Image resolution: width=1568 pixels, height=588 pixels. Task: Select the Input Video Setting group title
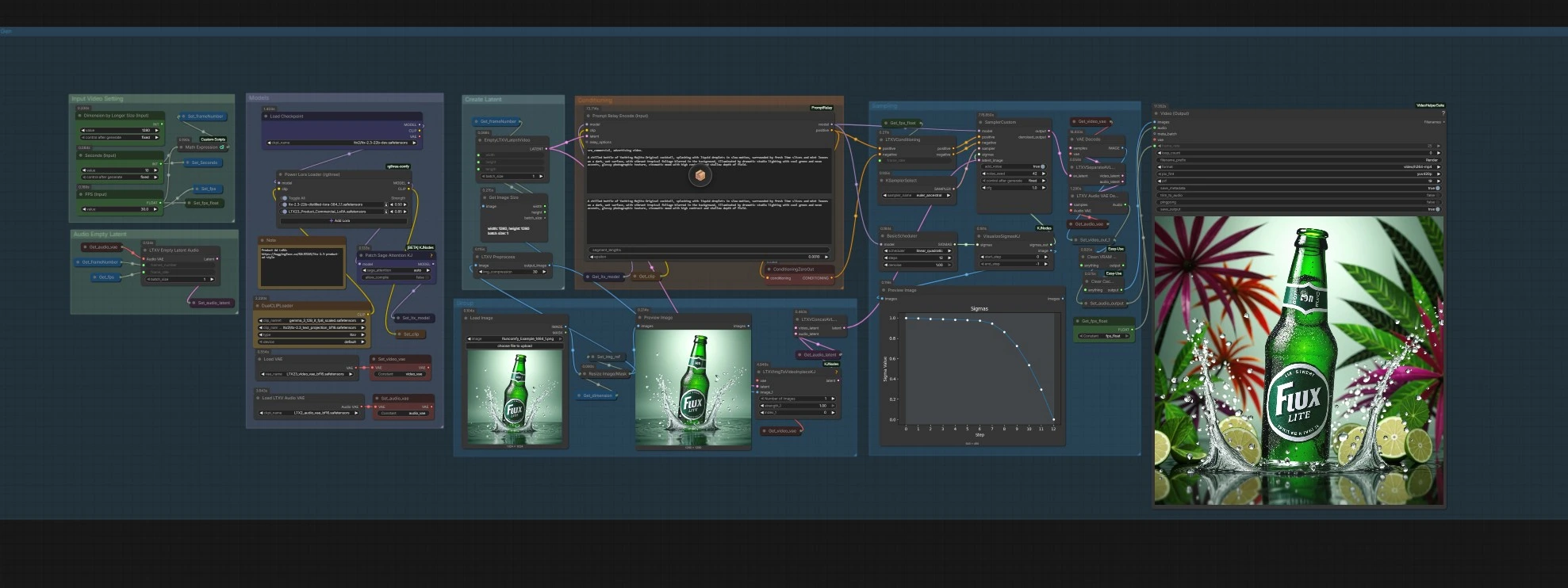pyautogui.click(x=98, y=99)
